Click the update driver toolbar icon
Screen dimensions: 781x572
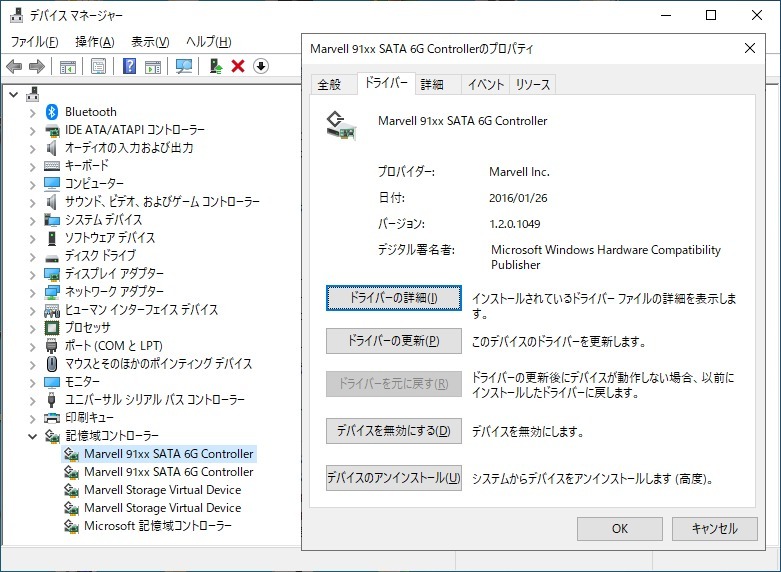point(215,66)
